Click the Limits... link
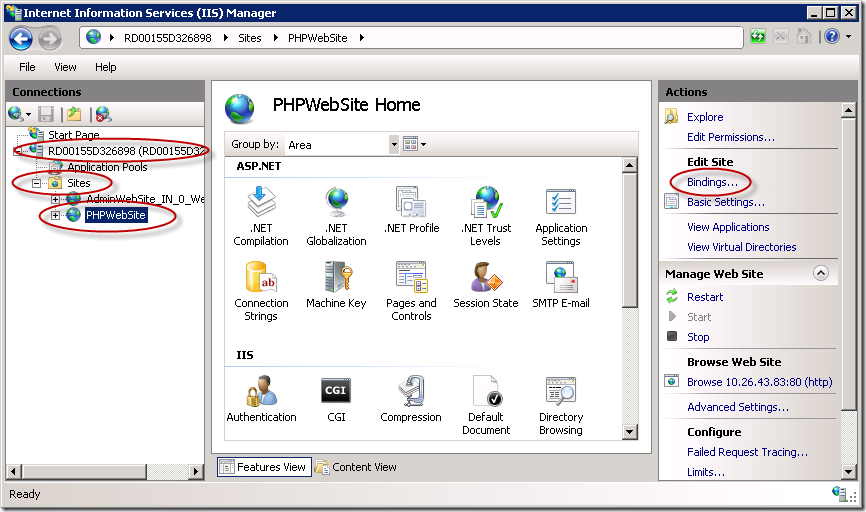 tap(706, 472)
